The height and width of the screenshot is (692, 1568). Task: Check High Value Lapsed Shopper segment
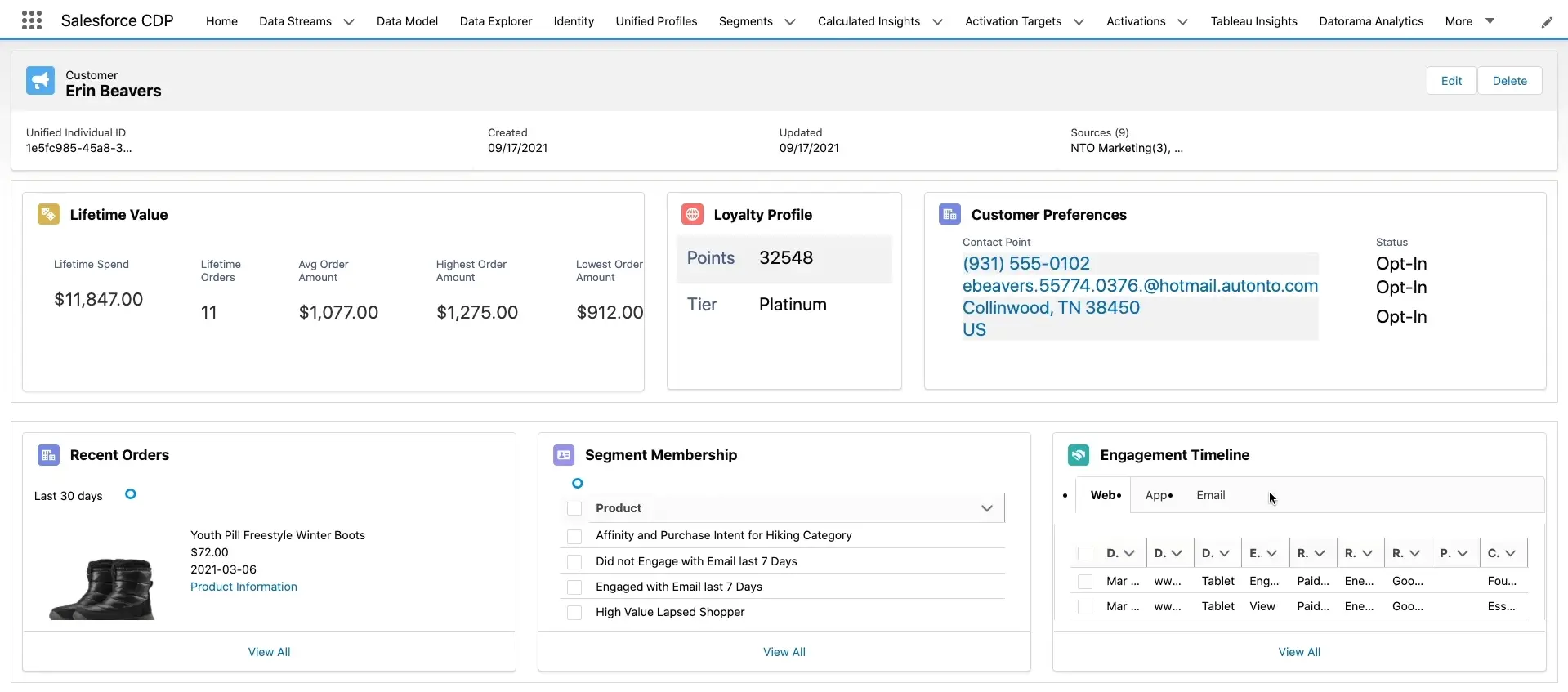click(574, 613)
